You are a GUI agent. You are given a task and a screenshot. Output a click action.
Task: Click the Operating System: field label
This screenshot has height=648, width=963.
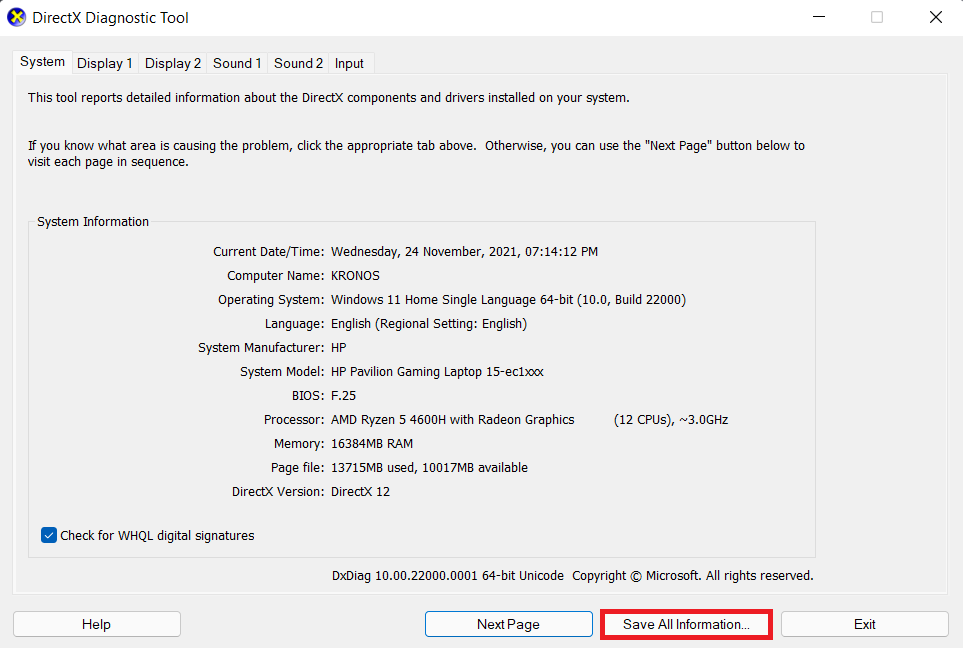(271, 300)
